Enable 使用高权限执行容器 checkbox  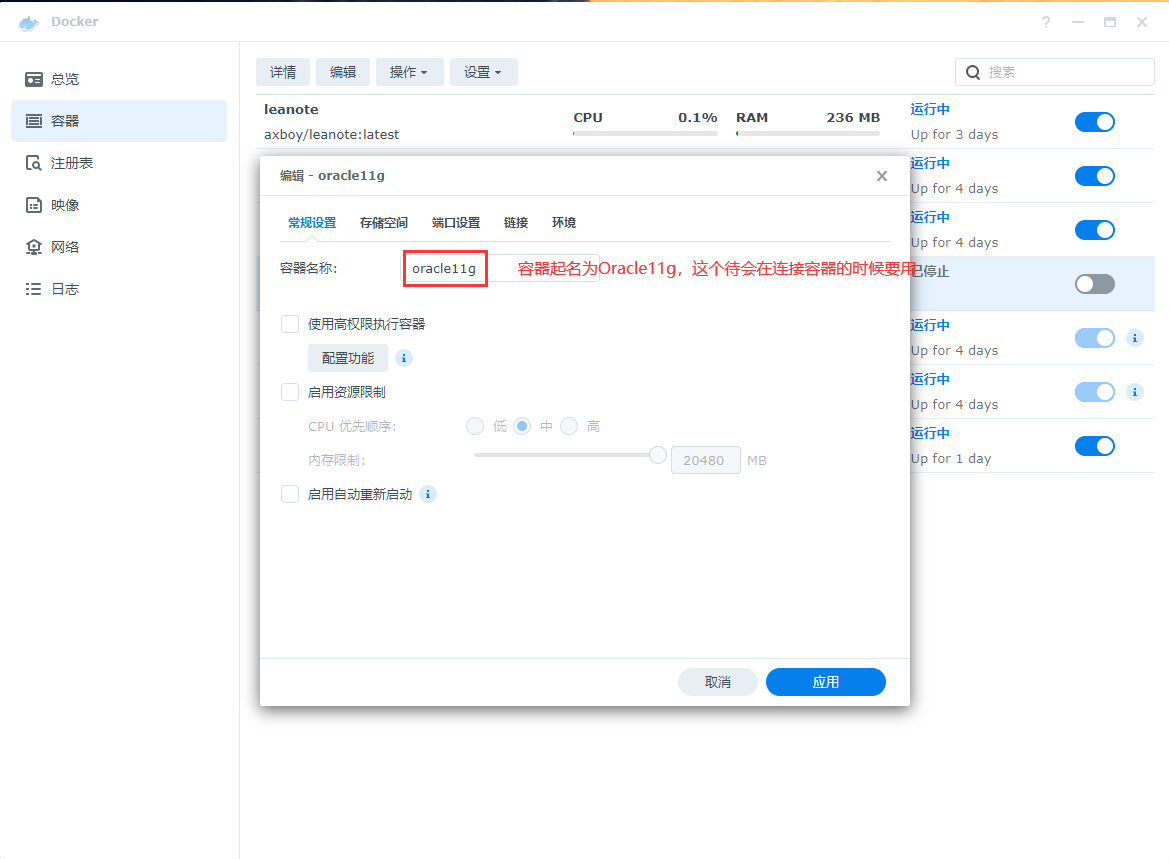[x=290, y=324]
